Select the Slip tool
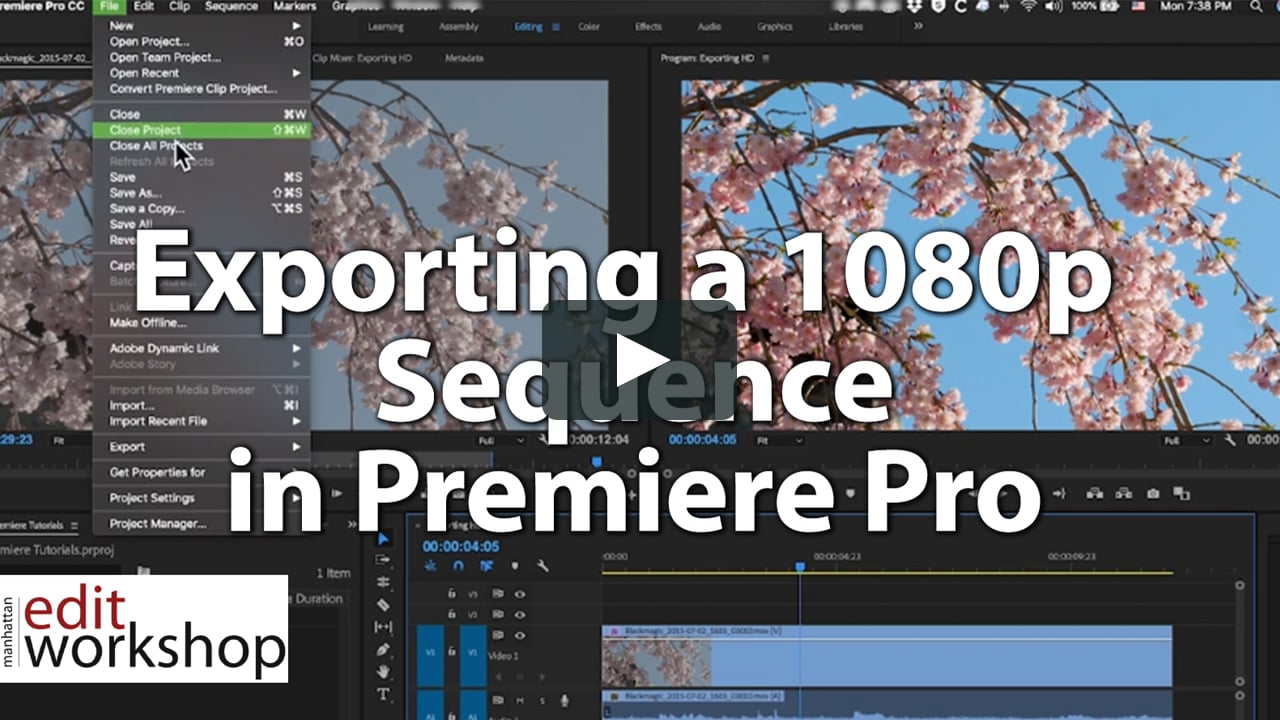This screenshot has width=1280, height=720. [x=383, y=627]
